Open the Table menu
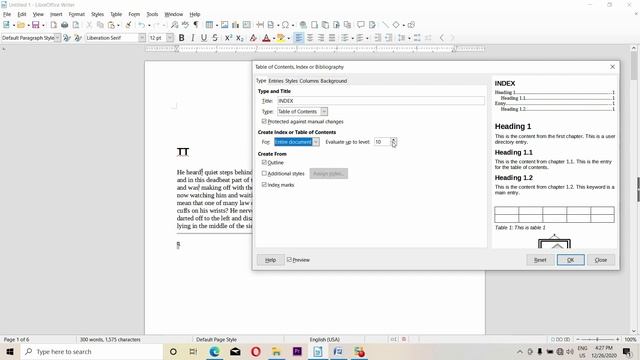Screen dimensions: 640x360 tap(116, 14)
